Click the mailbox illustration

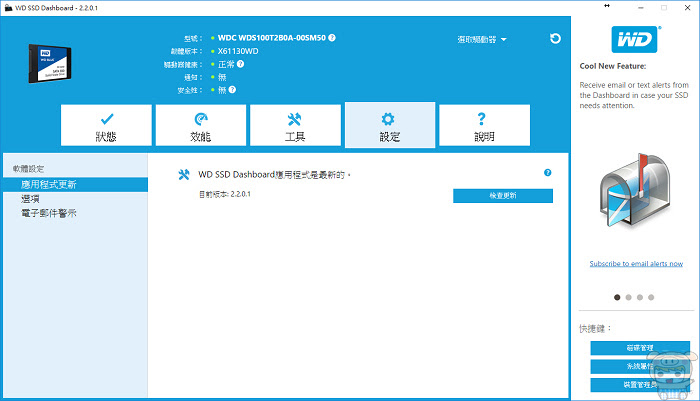click(x=634, y=190)
